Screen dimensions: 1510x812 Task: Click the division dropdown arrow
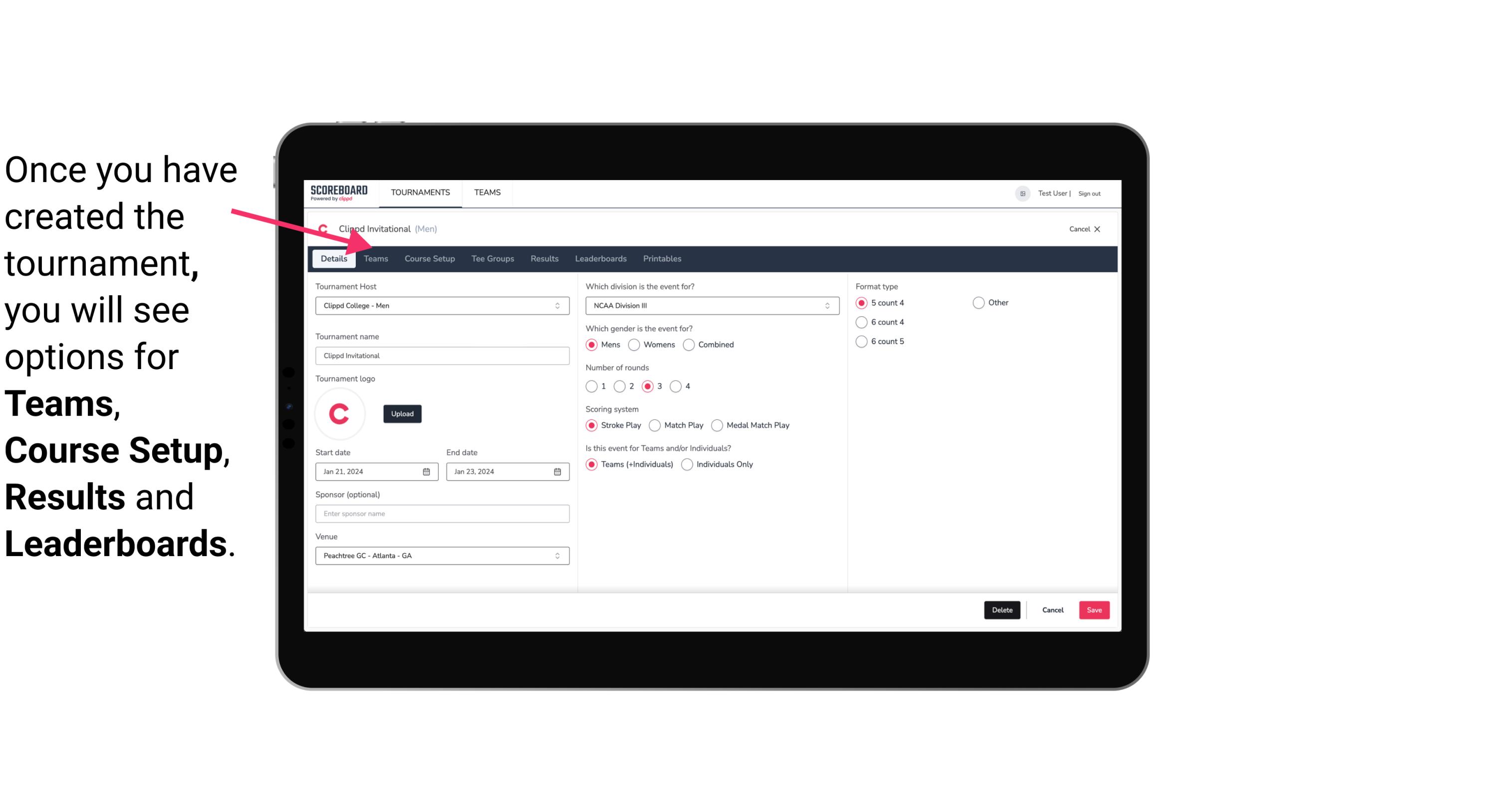click(825, 305)
